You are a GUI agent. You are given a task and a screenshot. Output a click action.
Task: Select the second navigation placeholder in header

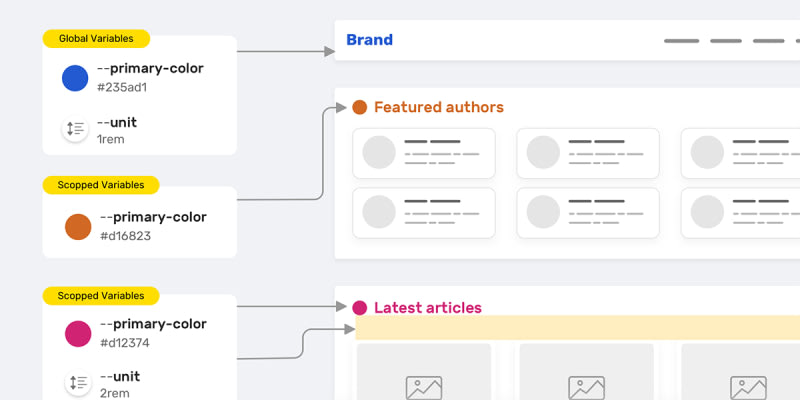725,41
